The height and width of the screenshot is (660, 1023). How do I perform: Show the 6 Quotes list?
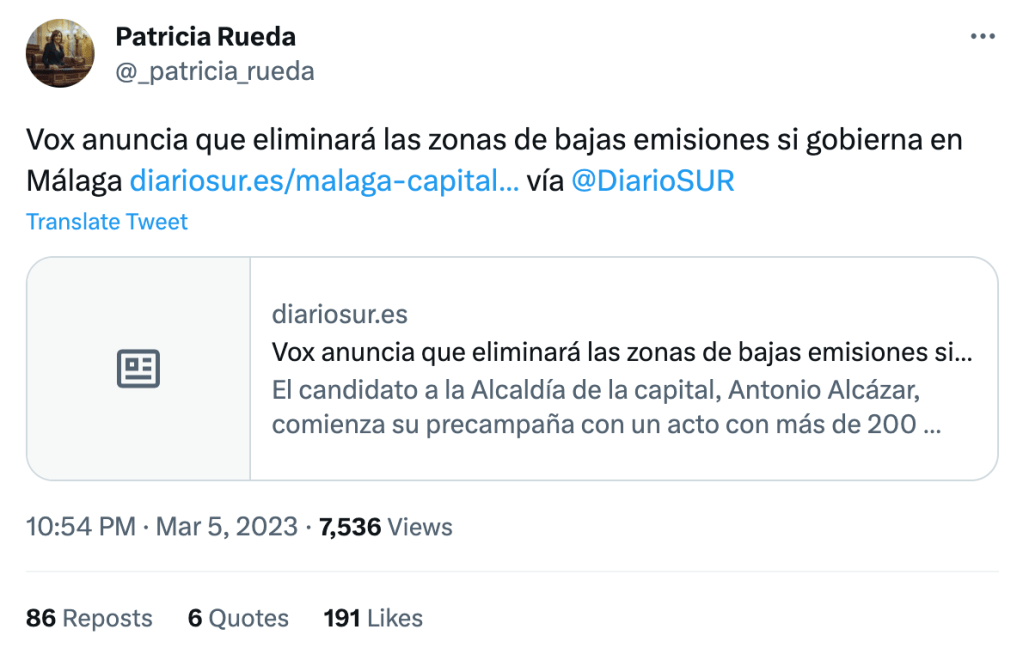click(x=238, y=619)
